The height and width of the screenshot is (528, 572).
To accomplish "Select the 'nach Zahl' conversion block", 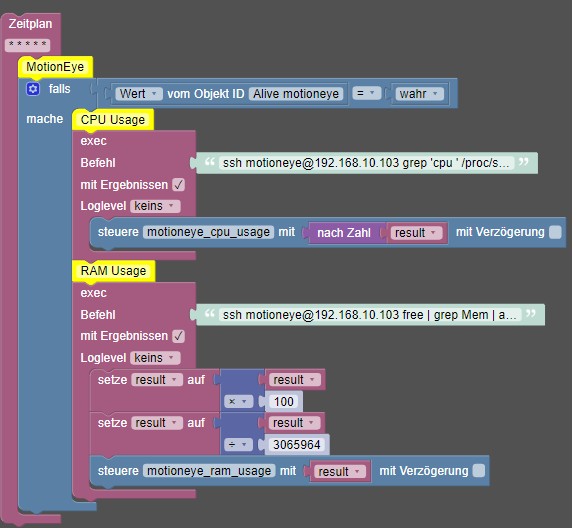I will (344, 233).
